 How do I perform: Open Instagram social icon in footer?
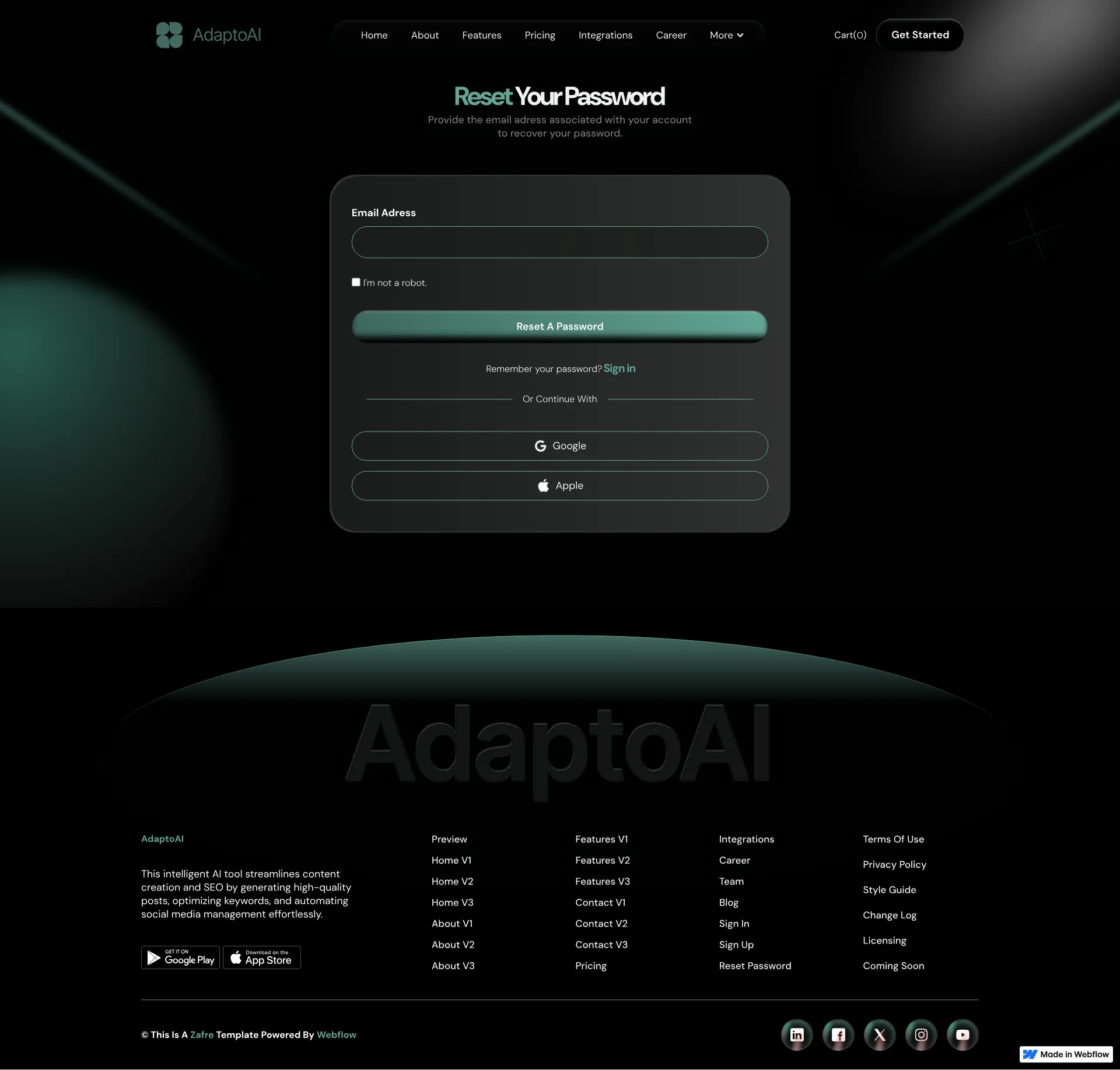tap(921, 1034)
